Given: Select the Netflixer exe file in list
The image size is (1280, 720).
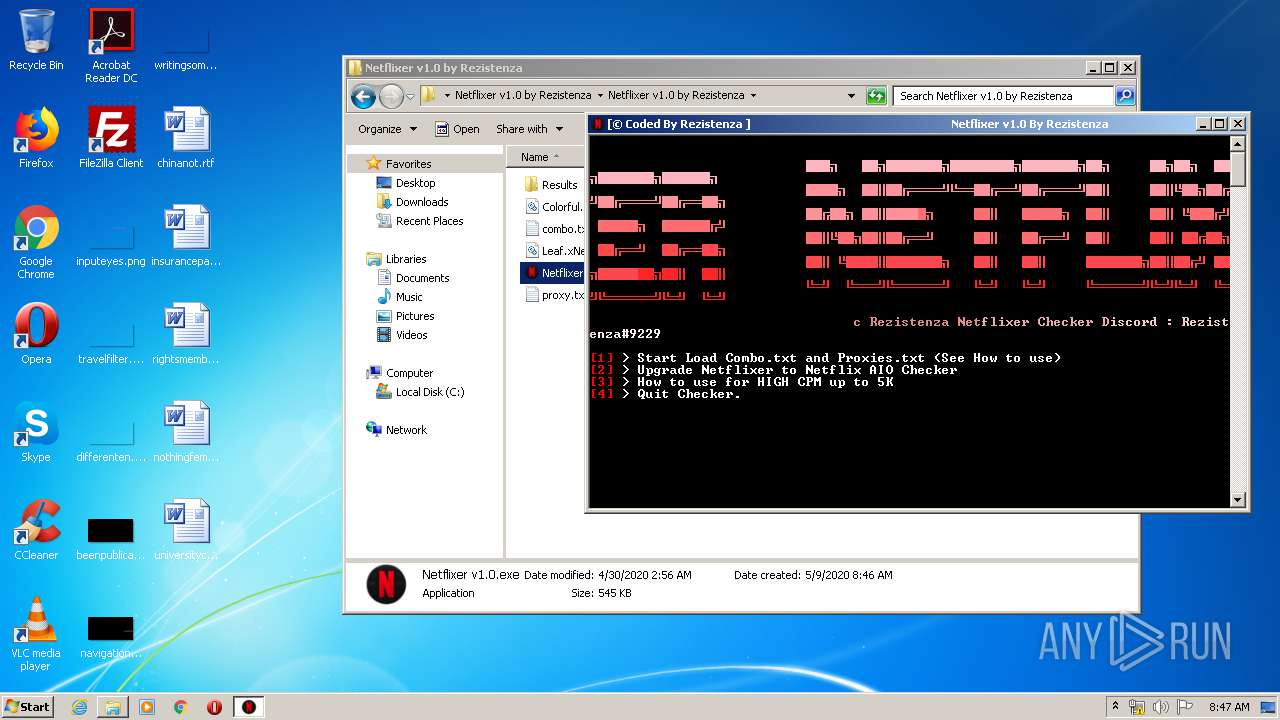Looking at the screenshot, I should click(553, 272).
